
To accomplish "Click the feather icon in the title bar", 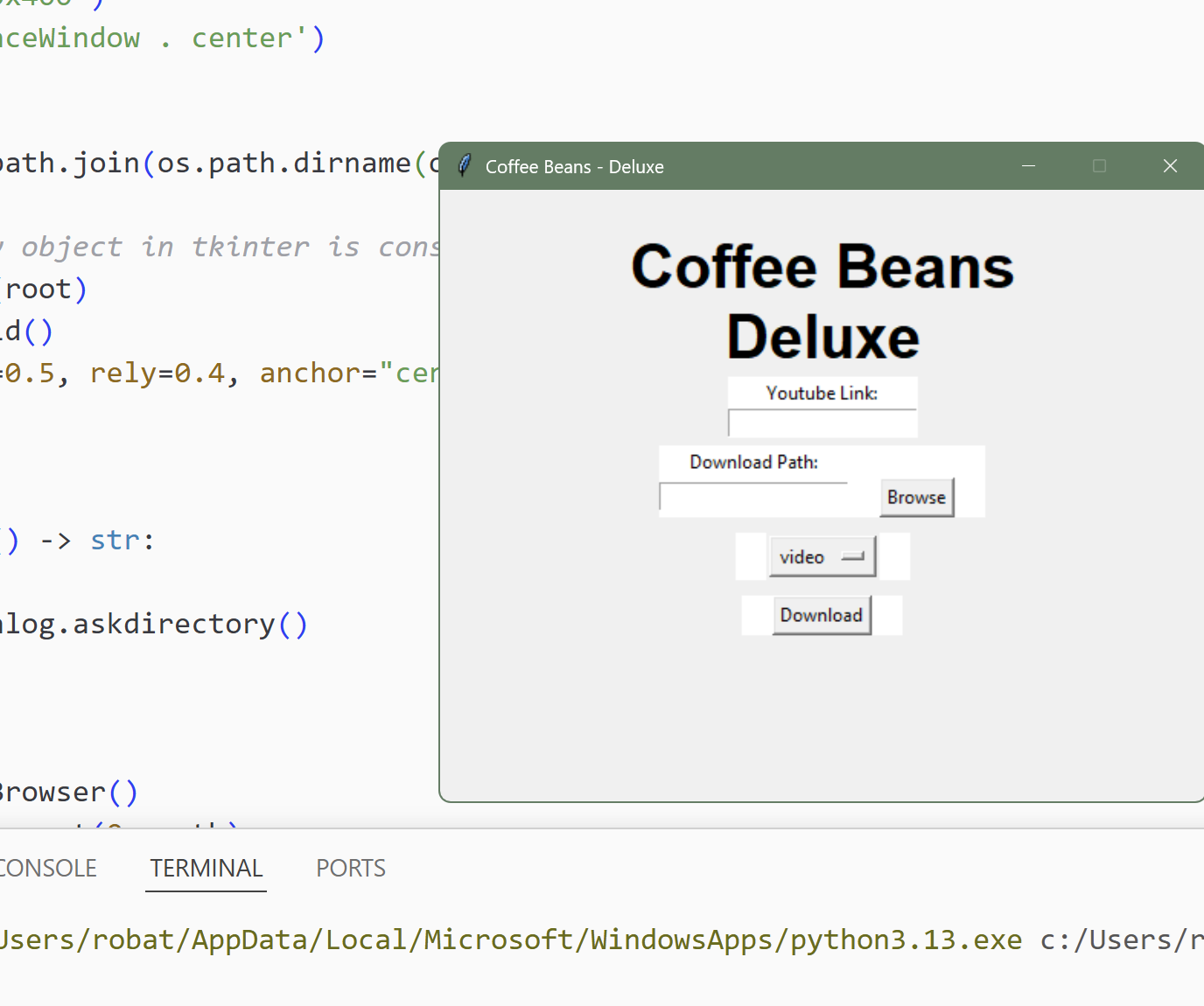I will point(465,165).
